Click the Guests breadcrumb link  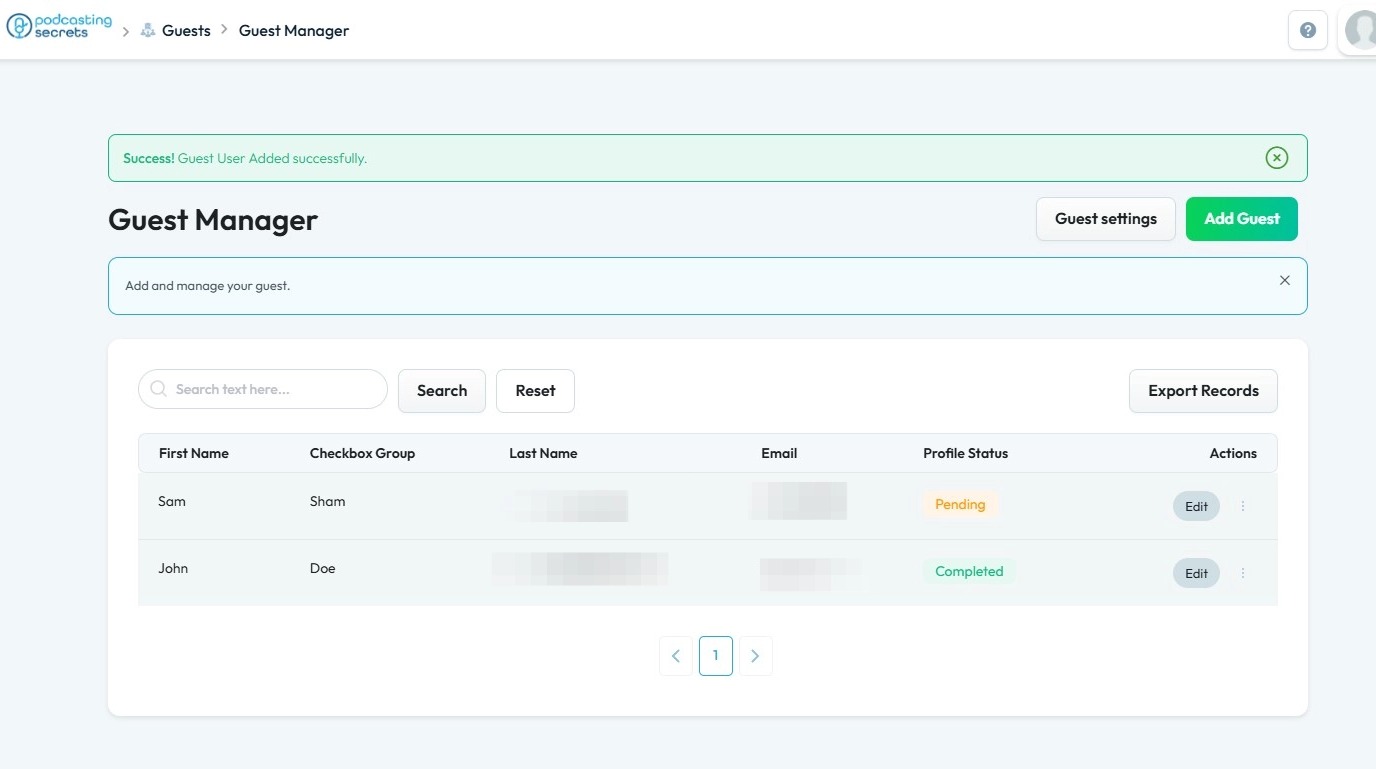[186, 31]
